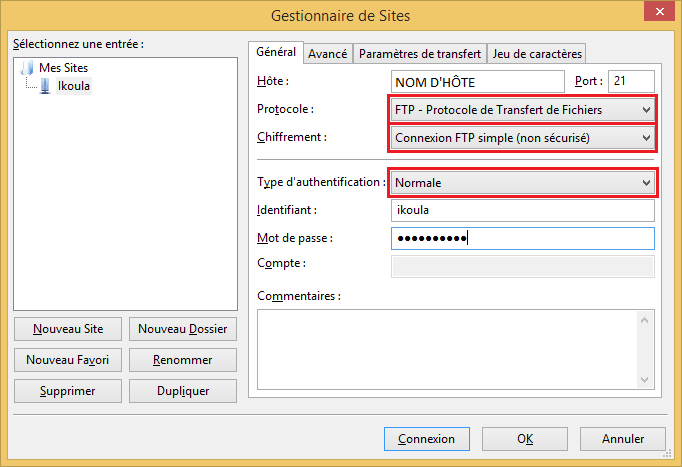The image size is (682, 467).
Task: Click the Renommer button
Action: coord(183,360)
